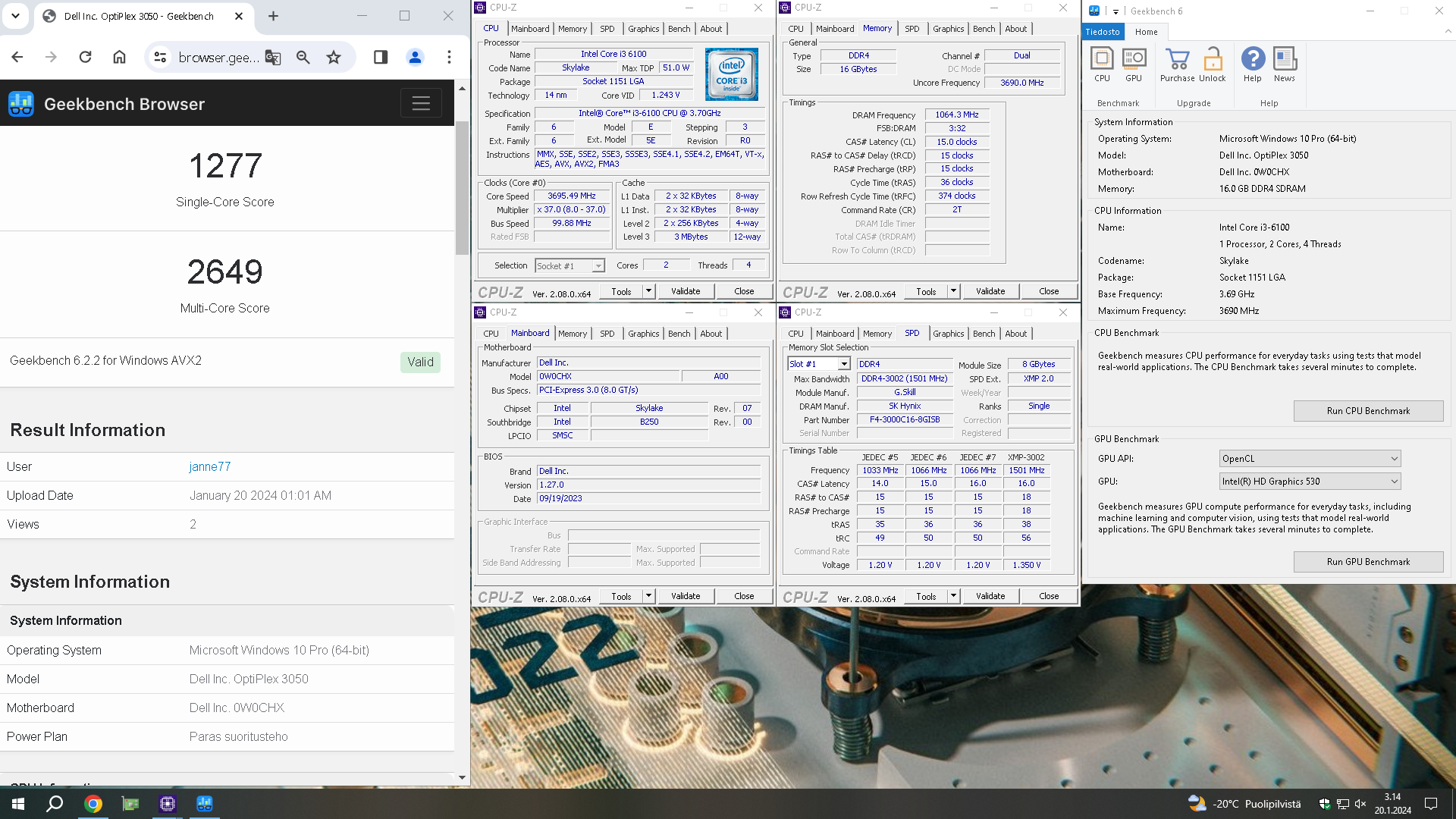Expand Tools dropdown arrow in CPU-Z Memory window
The width and height of the screenshot is (1456, 819).
953,291
